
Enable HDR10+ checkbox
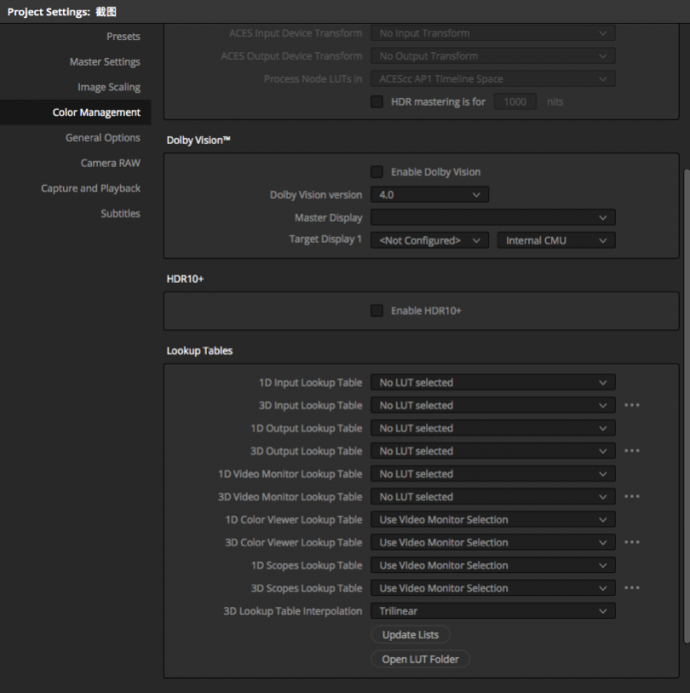[377, 311]
